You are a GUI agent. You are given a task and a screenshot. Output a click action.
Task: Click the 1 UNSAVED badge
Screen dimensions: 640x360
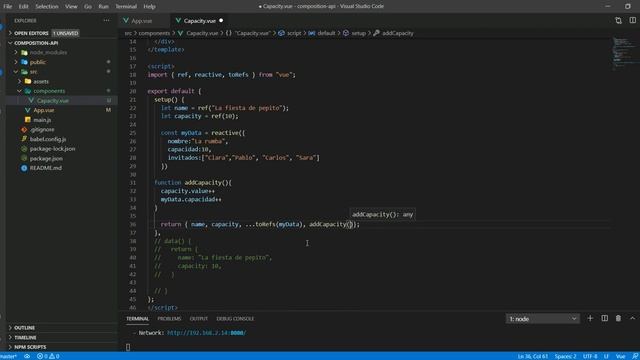pos(65,33)
